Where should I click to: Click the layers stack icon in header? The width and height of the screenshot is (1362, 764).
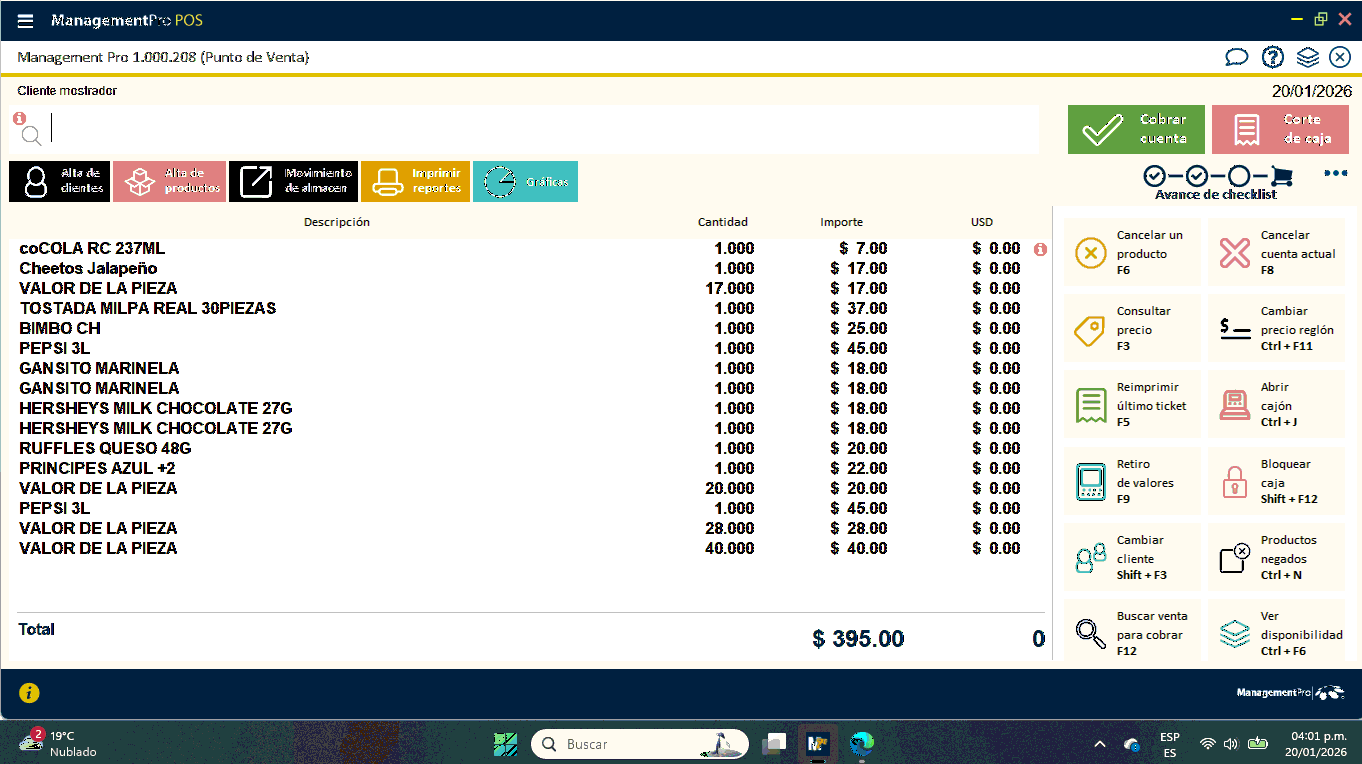click(x=1307, y=58)
